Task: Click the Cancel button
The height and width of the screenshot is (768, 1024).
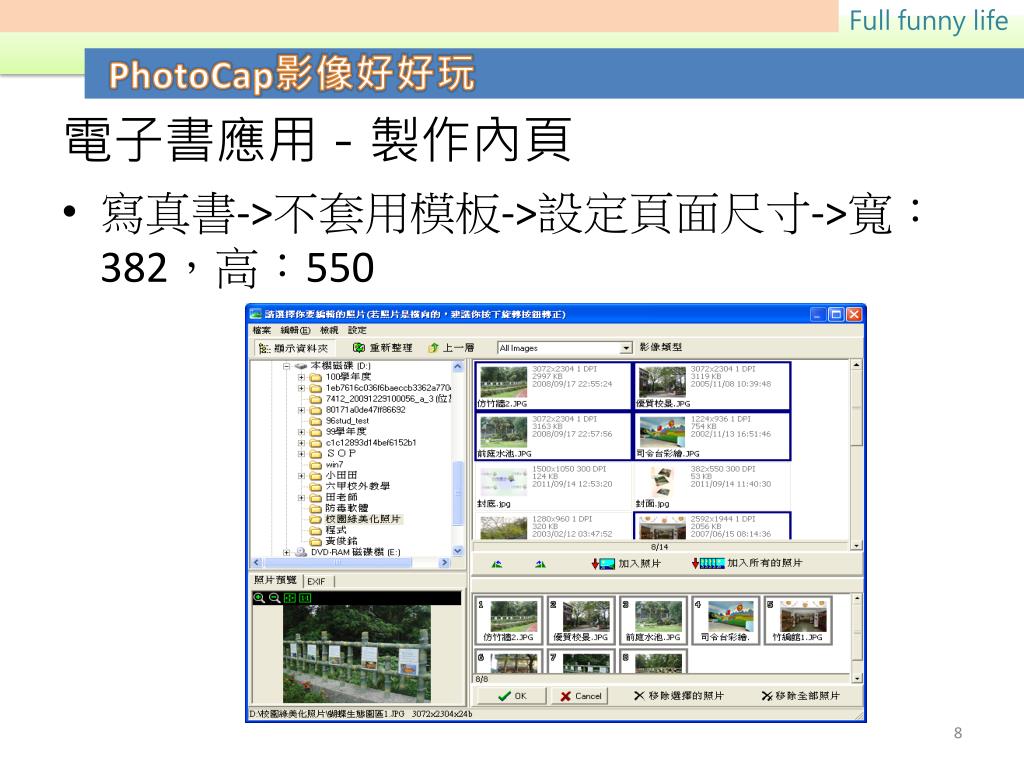Action: click(x=580, y=696)
